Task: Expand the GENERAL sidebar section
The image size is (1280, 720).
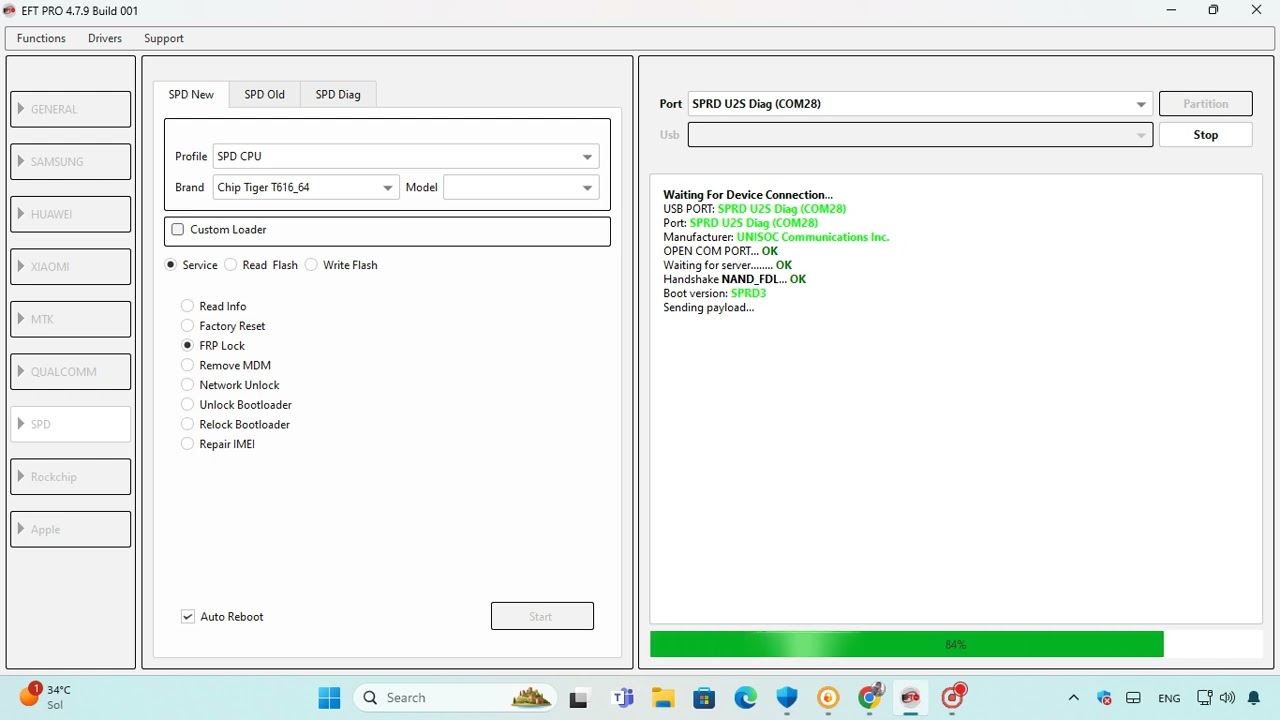Action: [71, 109]
